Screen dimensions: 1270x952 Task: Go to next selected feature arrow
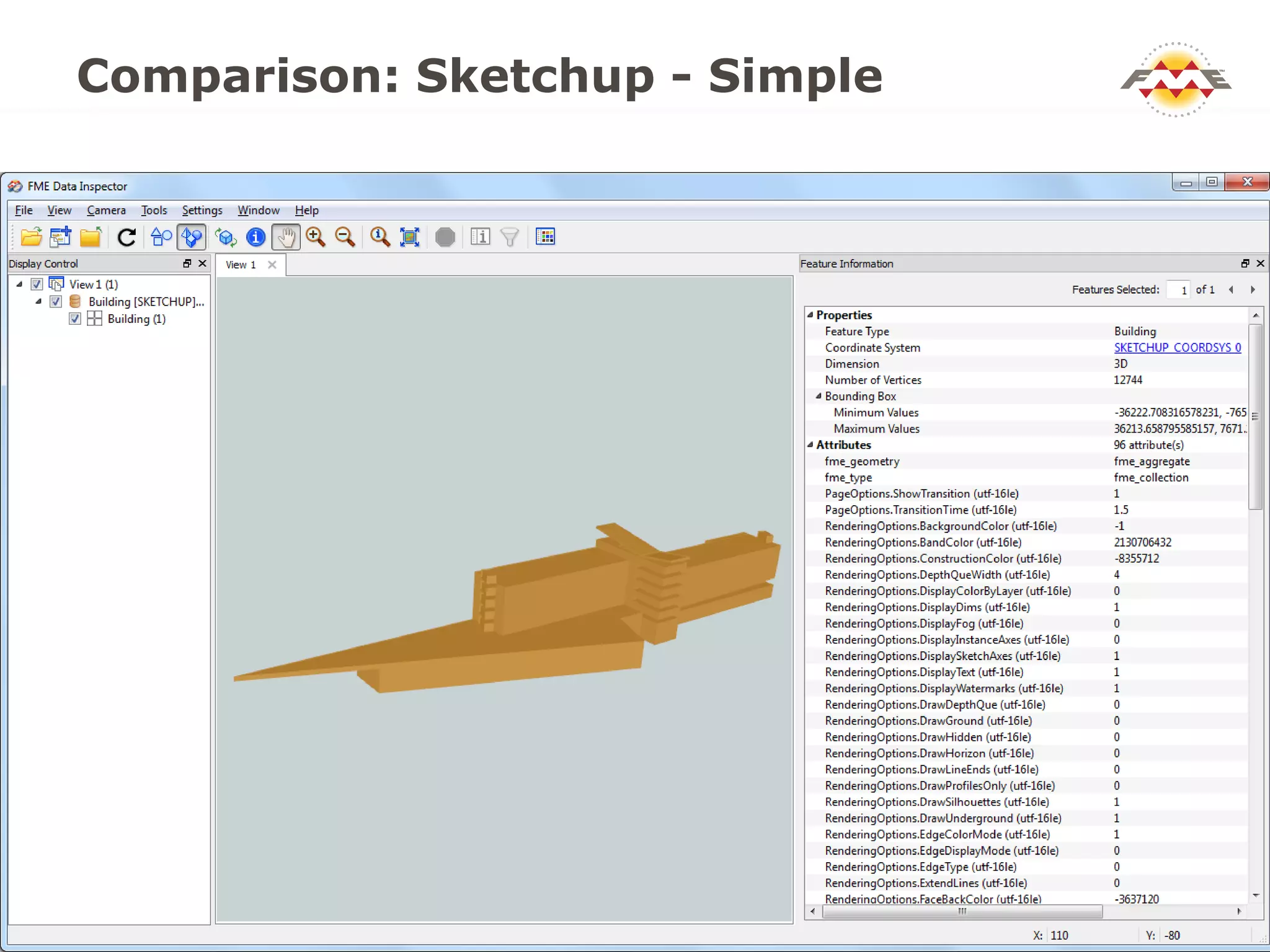click(x=1253, y=289)
